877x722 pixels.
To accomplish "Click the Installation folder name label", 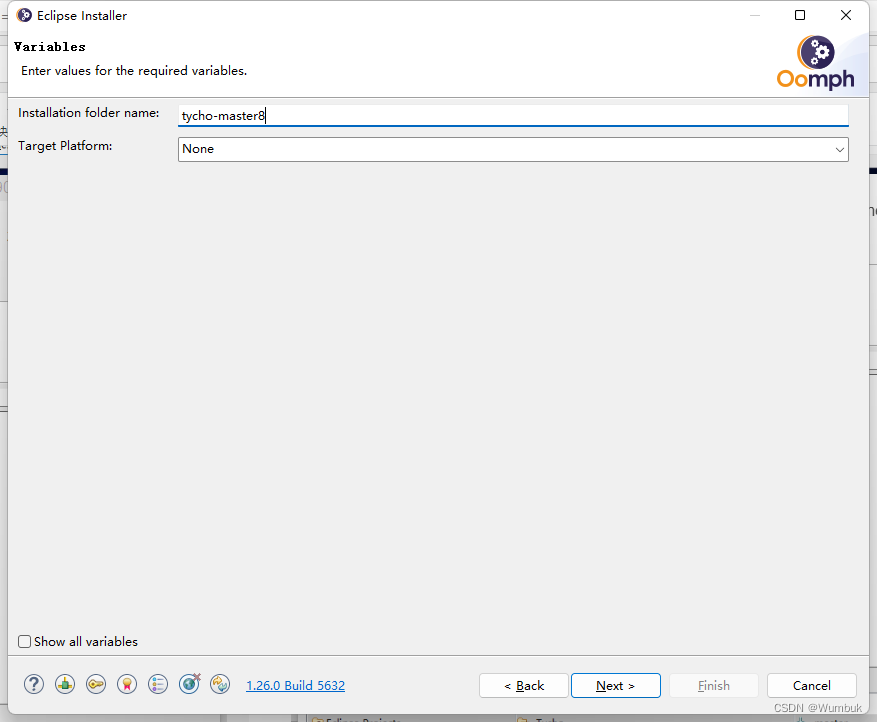I will coord(88,113).
